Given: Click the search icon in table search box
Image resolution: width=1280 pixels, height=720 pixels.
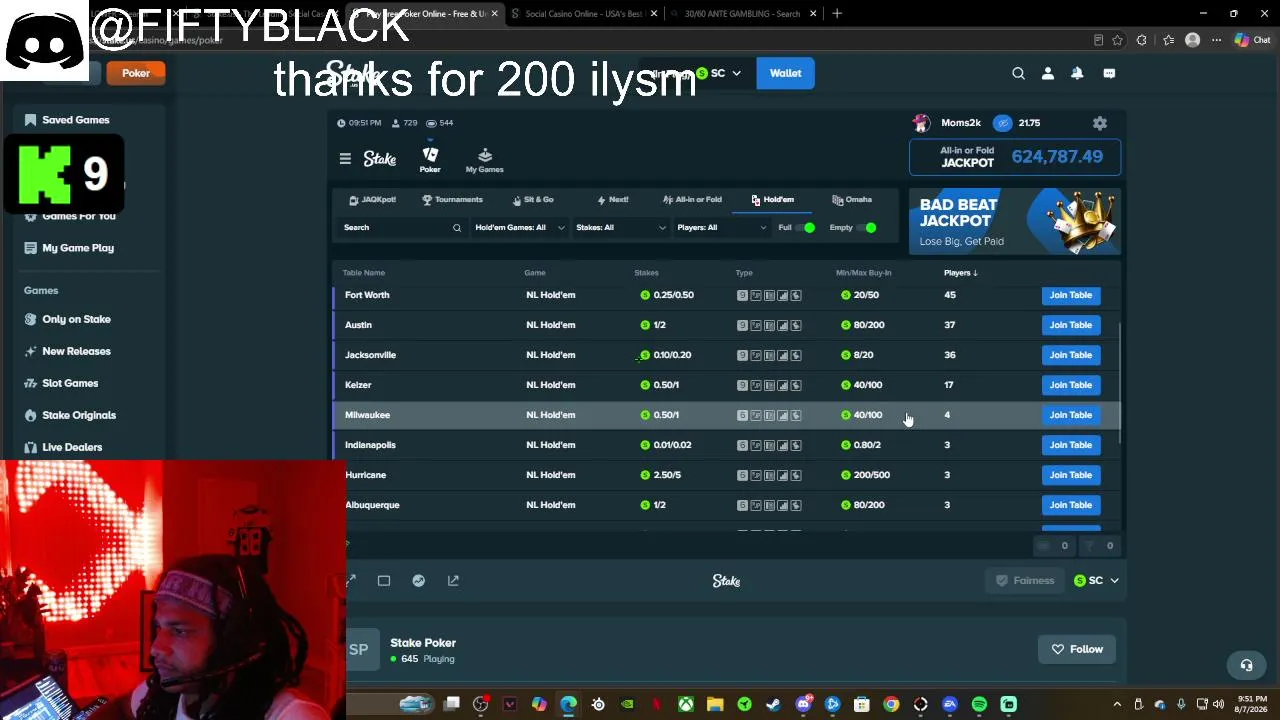Looking at the screenshot, I should click(457, 228).
